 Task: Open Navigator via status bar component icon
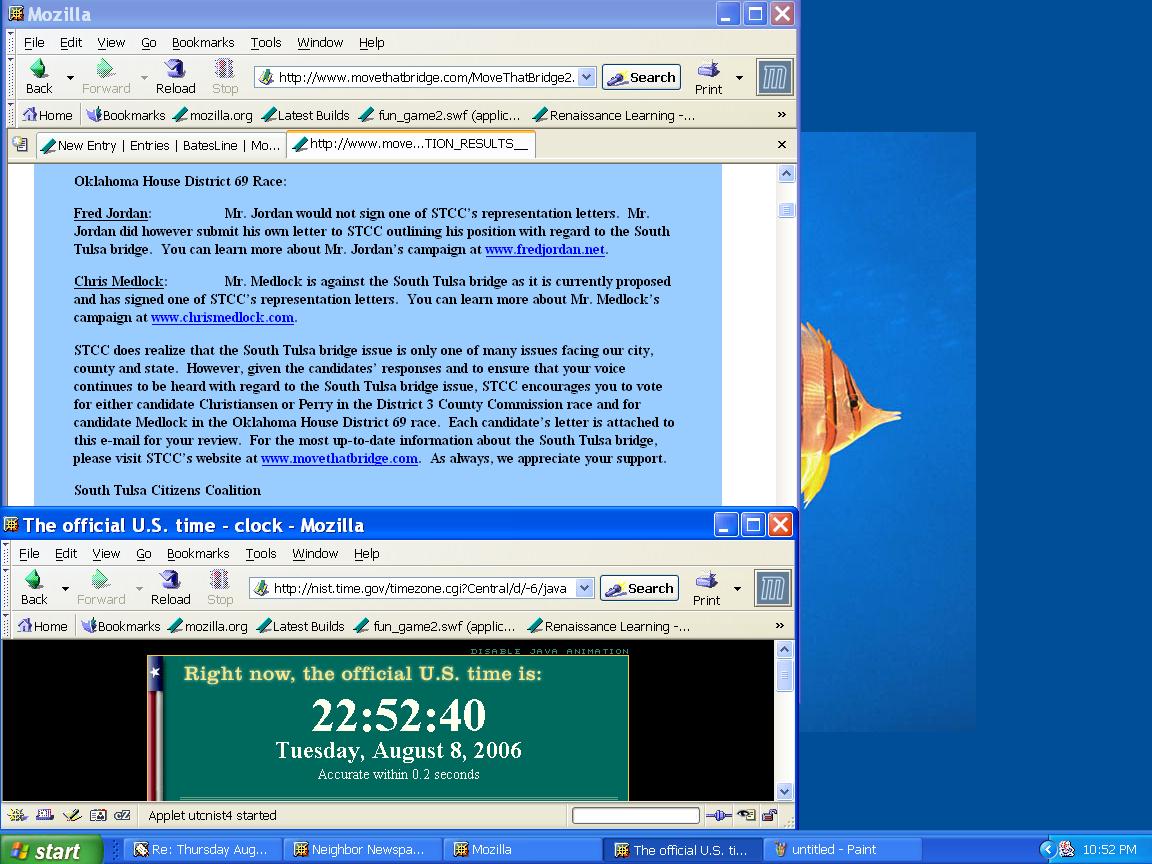click(17, 815)
